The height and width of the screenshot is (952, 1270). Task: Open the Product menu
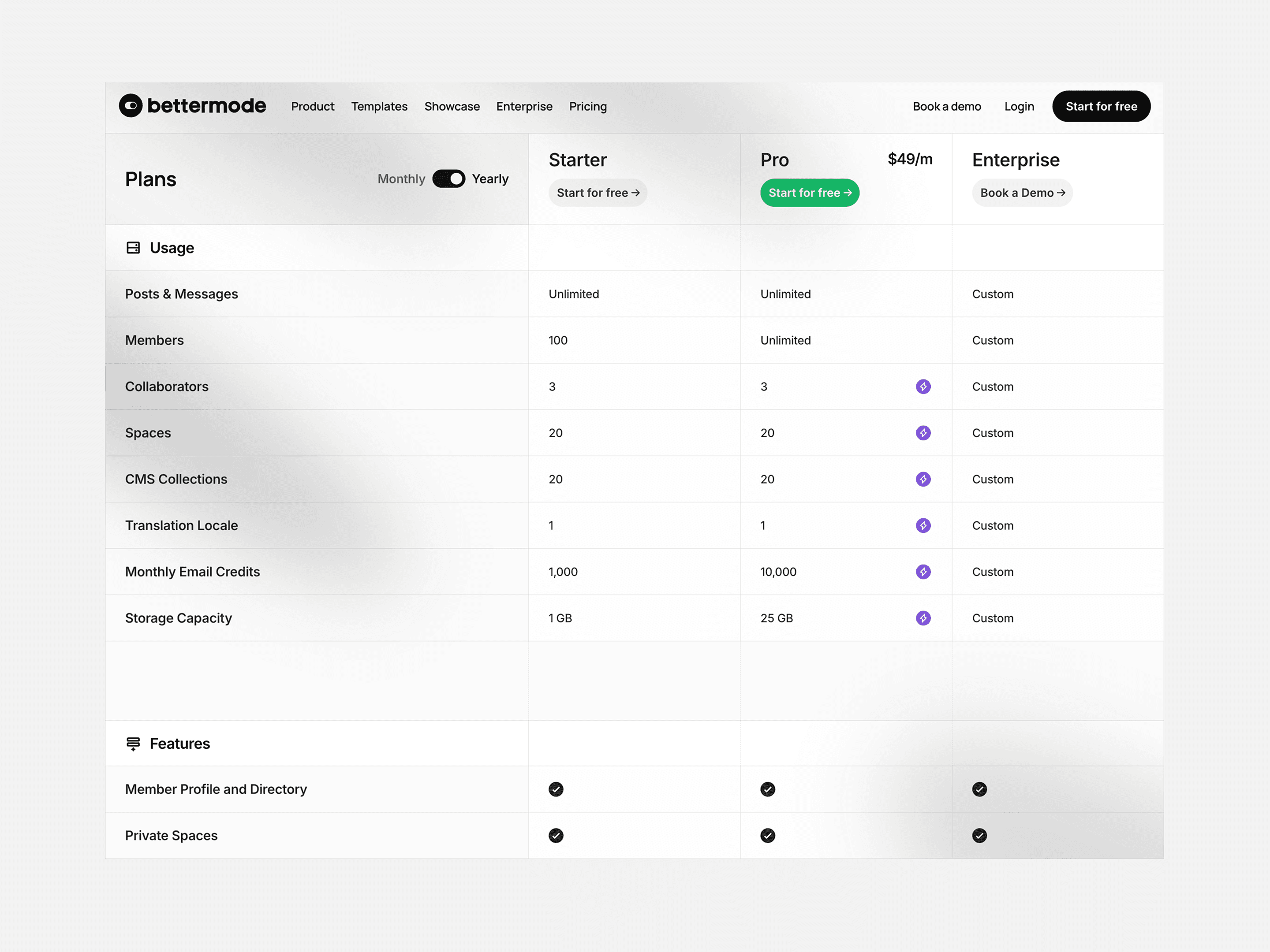312,107
